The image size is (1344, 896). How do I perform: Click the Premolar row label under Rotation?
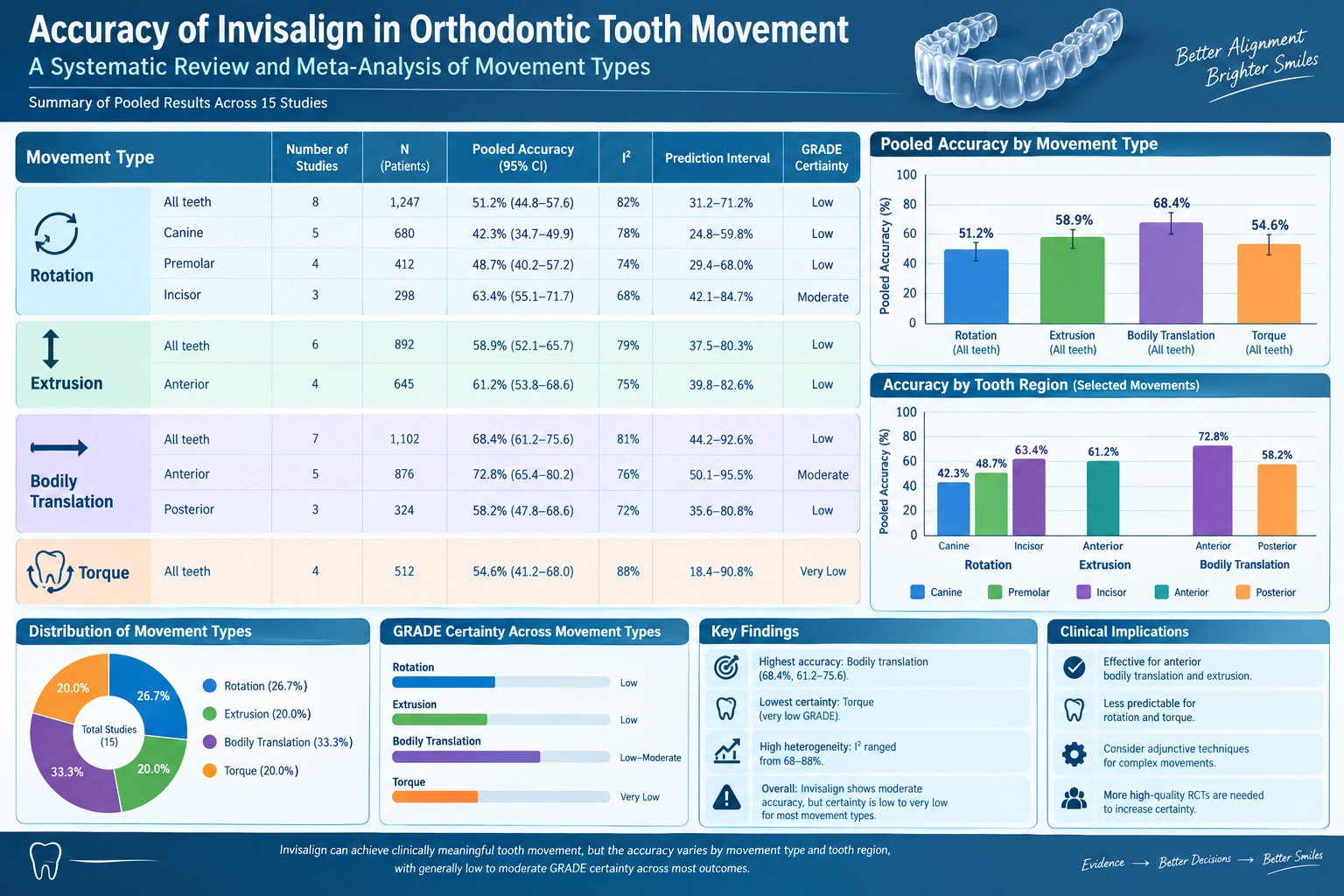click(189, 263)
